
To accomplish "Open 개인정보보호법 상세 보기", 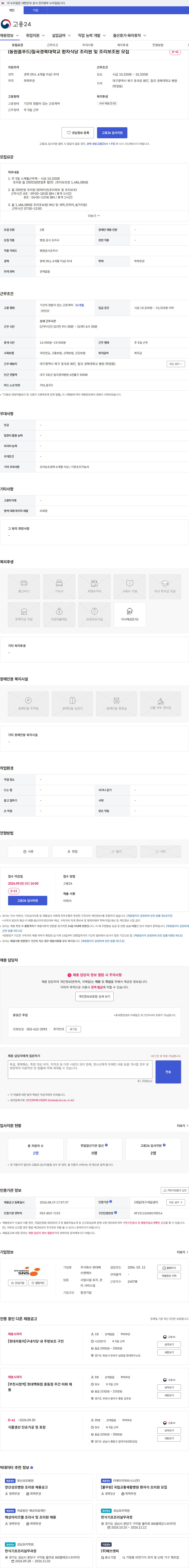I will [94, 996].
